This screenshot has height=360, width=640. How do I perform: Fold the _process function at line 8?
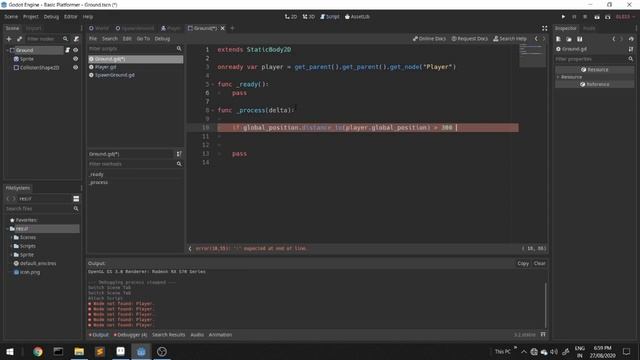pyautogui.click(x=213, y=110)
